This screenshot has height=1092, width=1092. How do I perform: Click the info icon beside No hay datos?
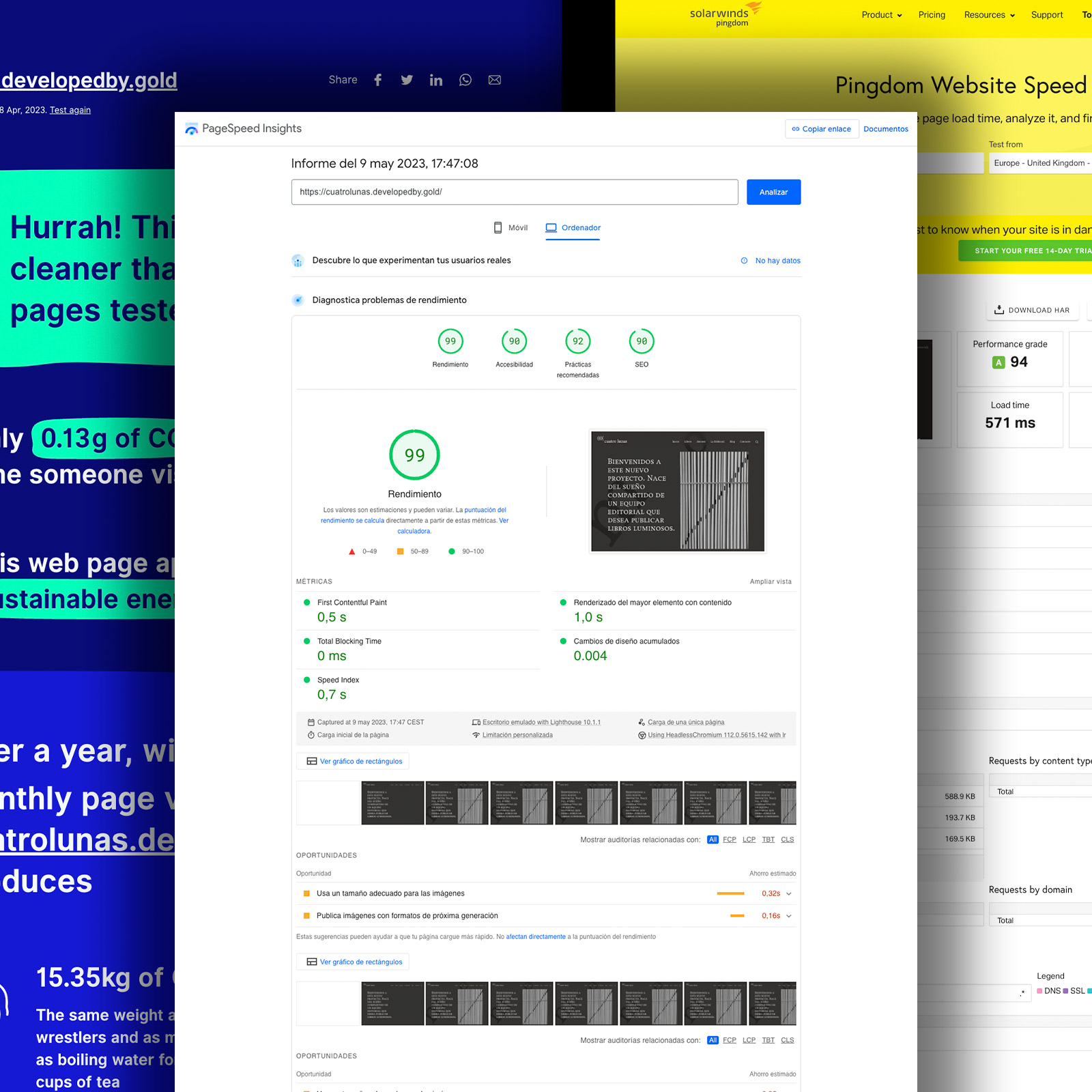tap(744, 261)
